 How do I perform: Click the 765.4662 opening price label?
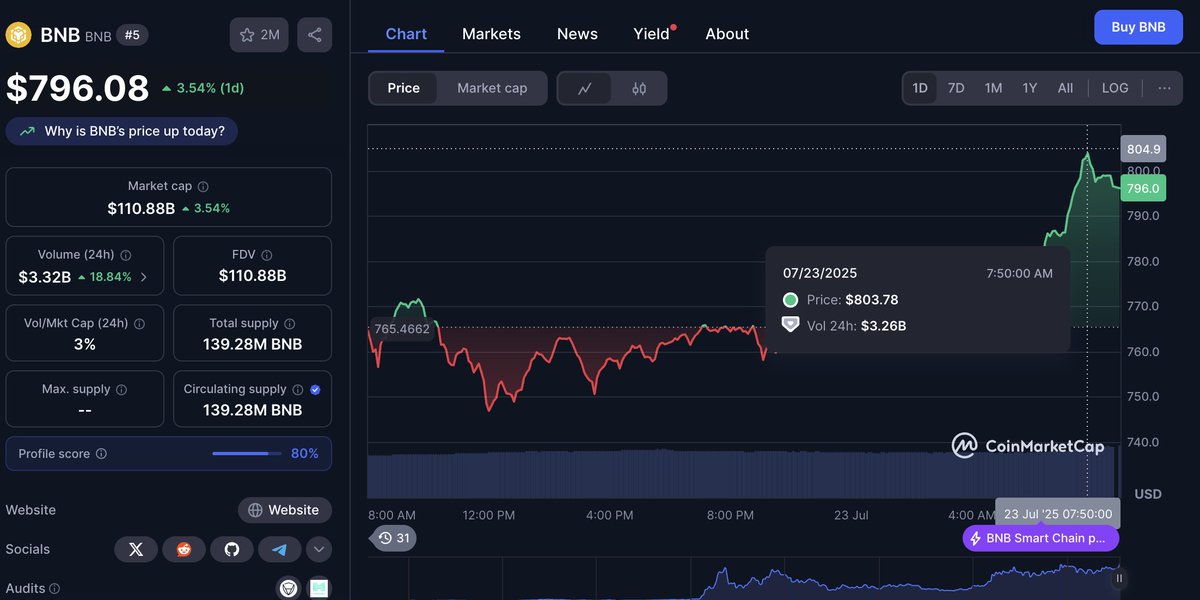coord(401,328)
